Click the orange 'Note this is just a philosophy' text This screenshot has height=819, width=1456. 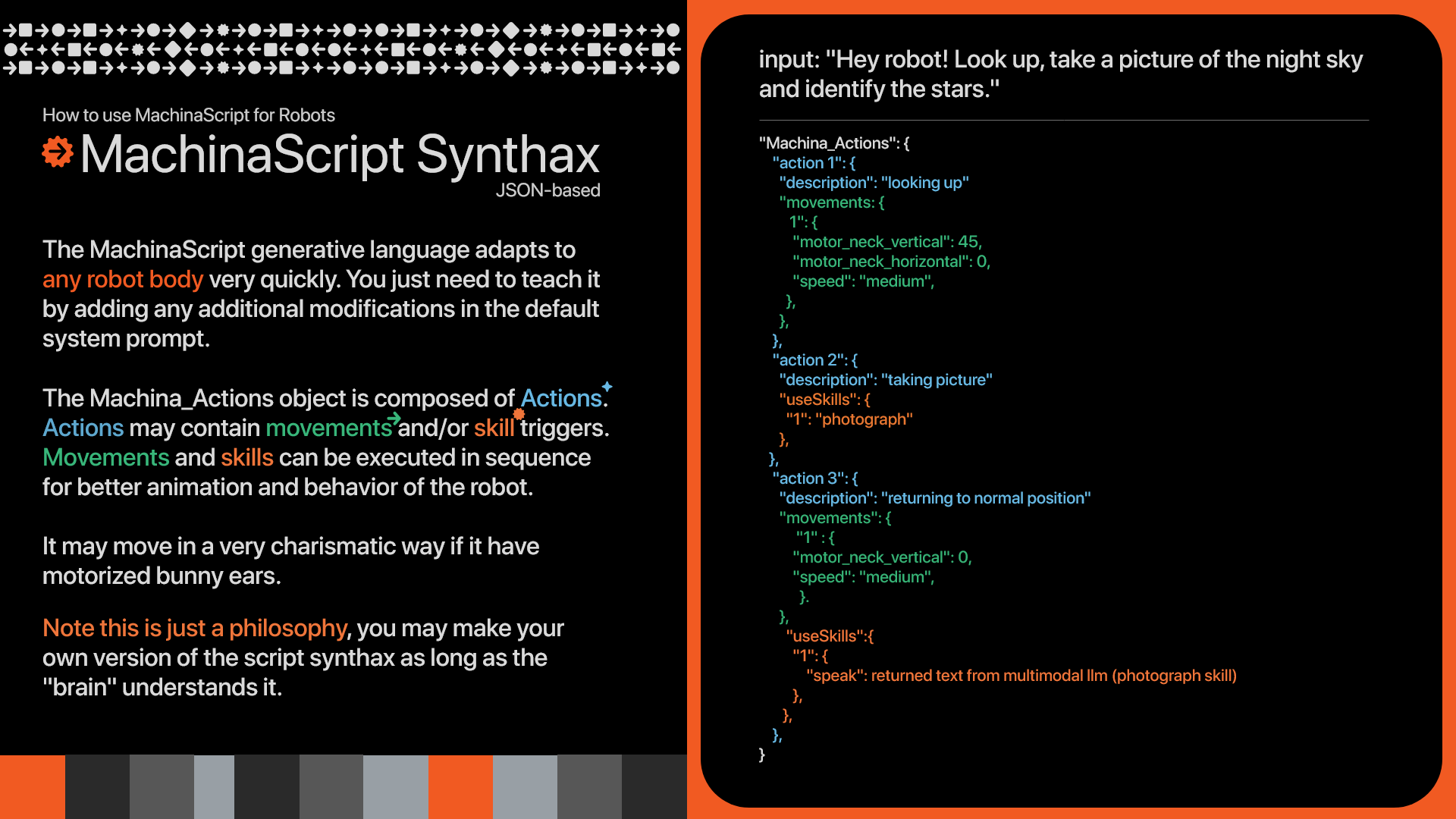[x=195, y=629]
